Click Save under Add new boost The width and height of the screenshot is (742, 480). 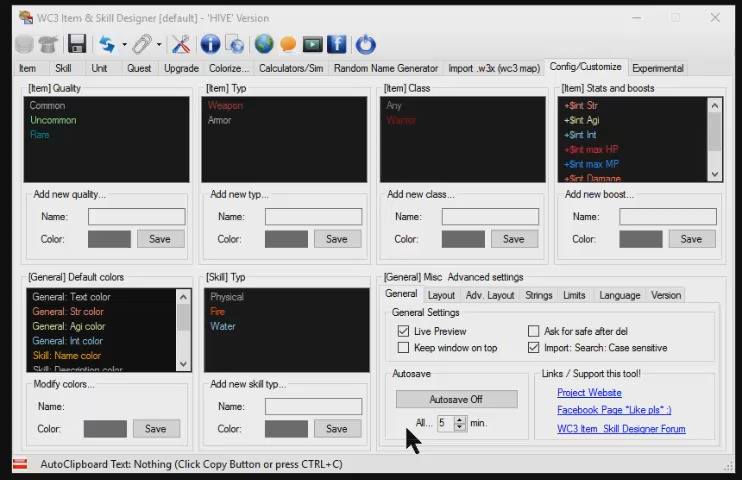tap(691, 239)
